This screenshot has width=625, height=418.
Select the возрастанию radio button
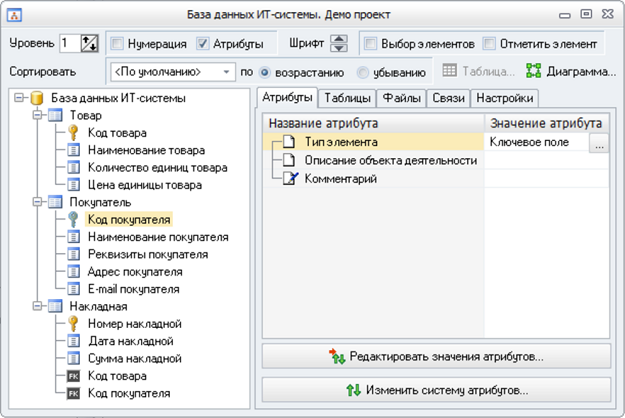[x=265, y=73]
